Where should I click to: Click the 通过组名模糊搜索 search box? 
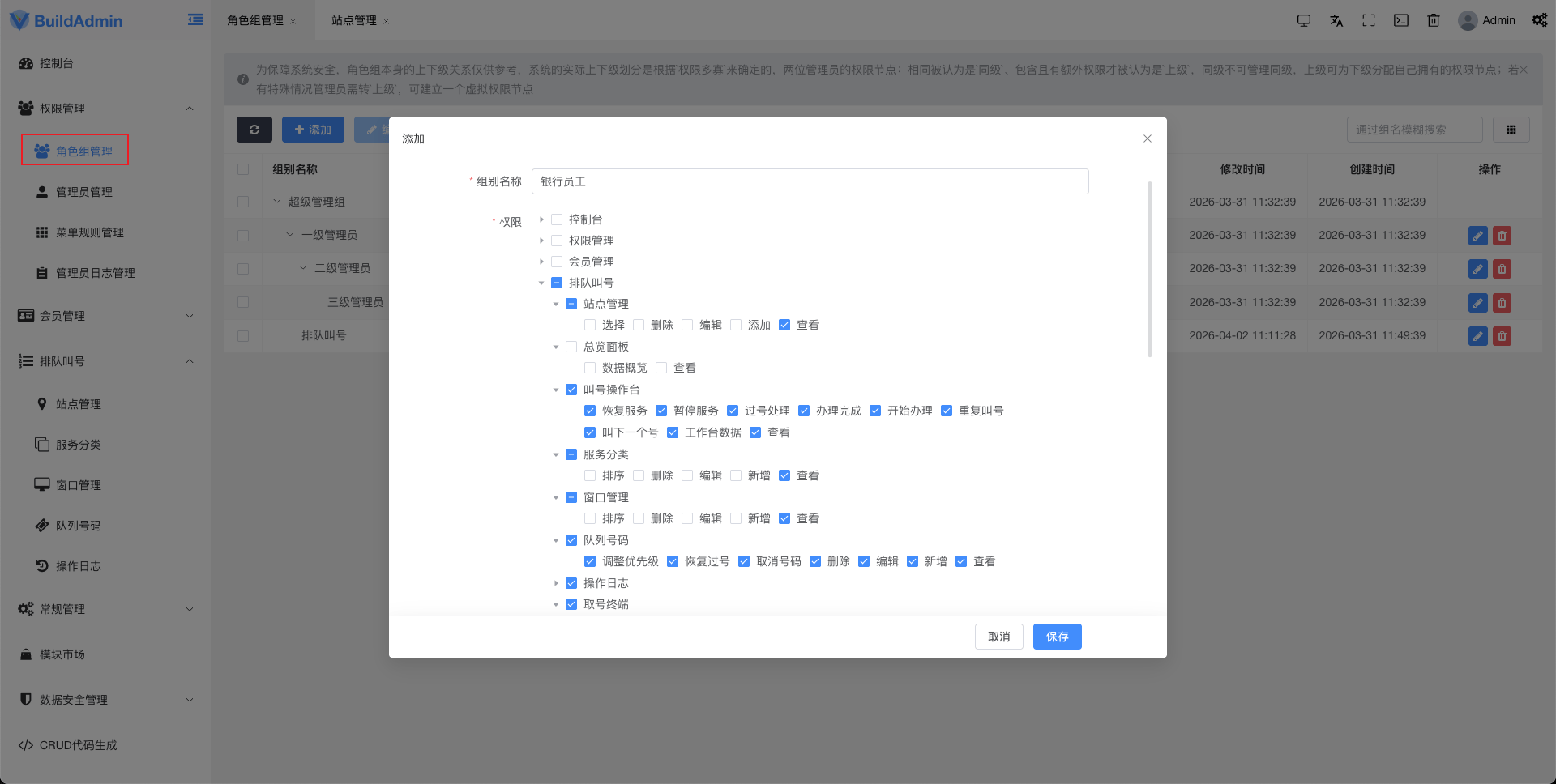(1414, 130)
